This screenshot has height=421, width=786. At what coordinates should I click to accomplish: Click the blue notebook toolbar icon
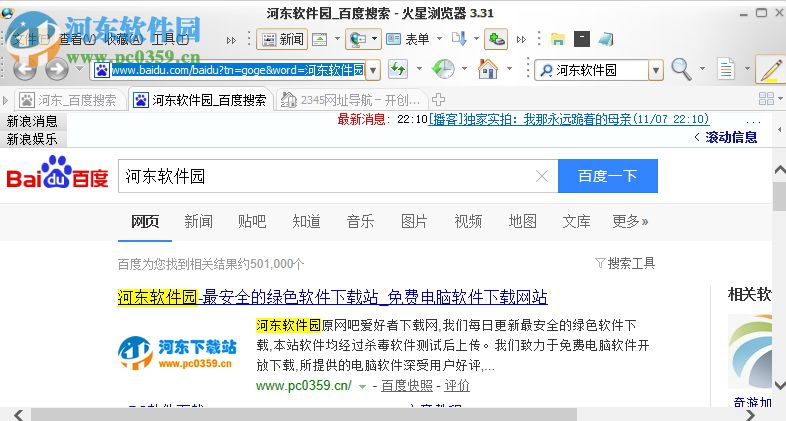[x=606, y=39]
